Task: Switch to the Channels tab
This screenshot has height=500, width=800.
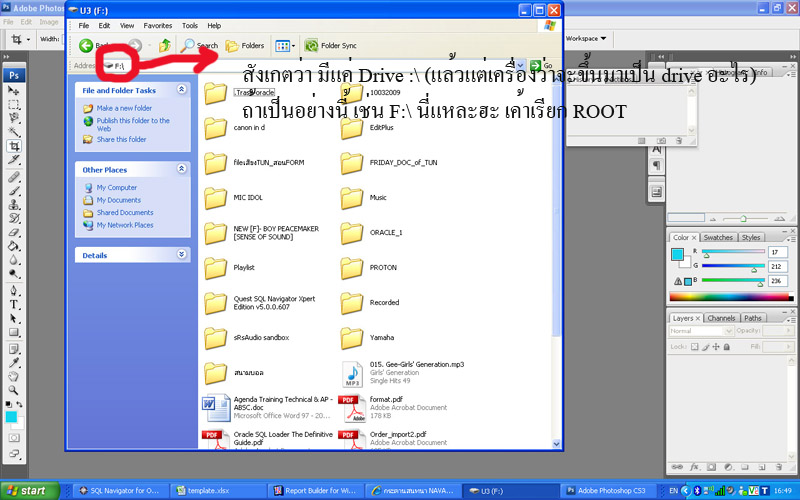Action: [x=721, y=318]
